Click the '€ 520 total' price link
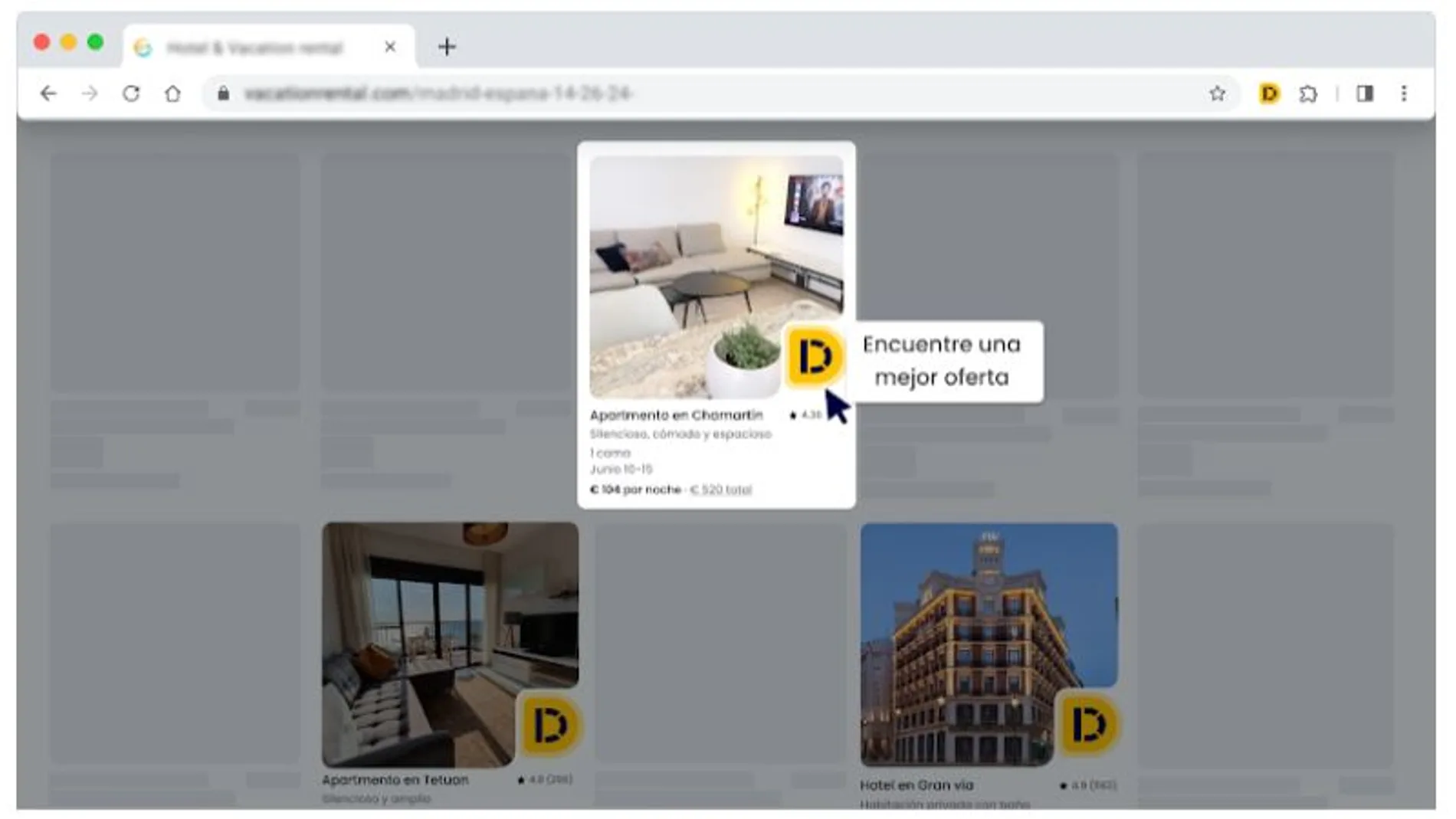This screenshot has width=1456, height=819. 720,490
